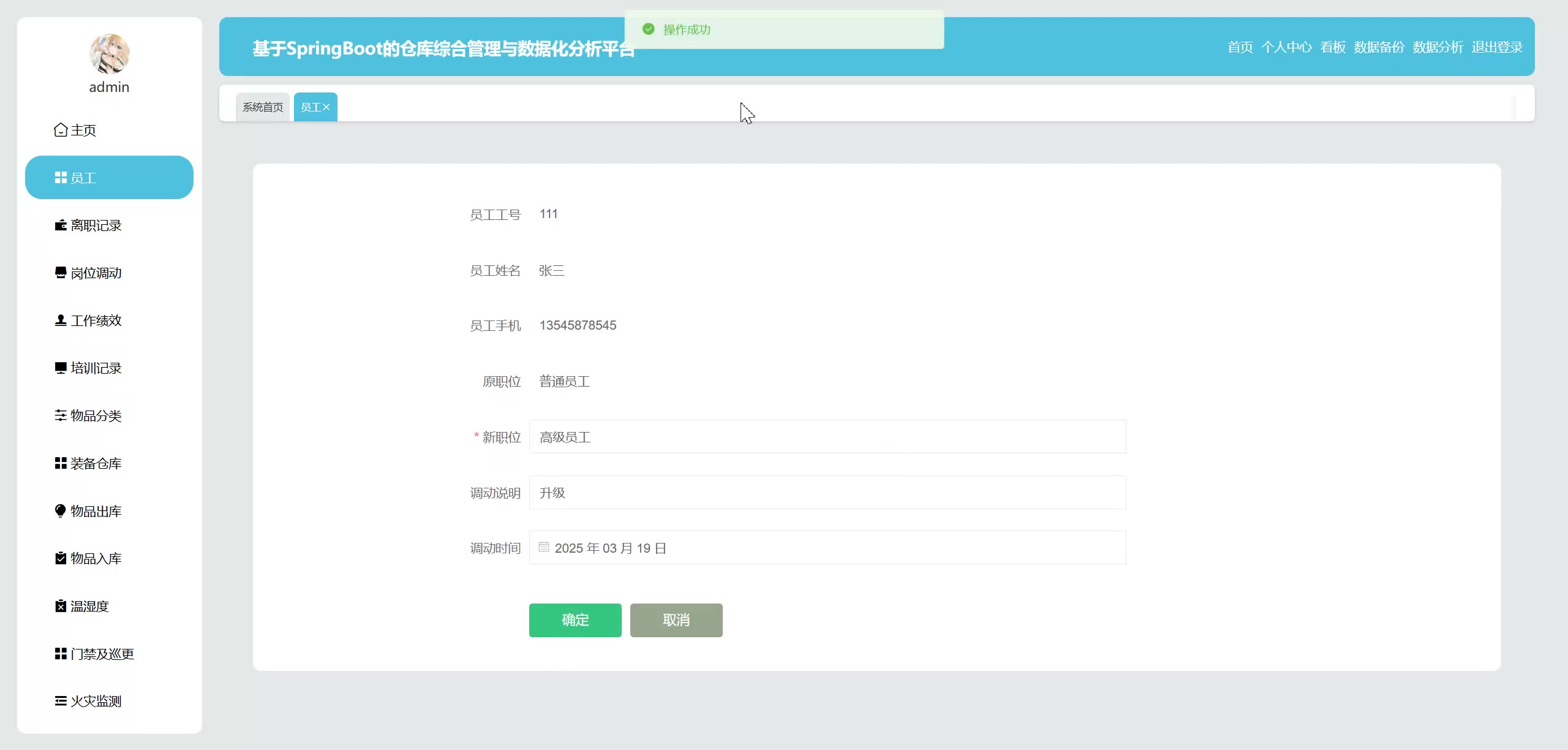The image size is (1568, 750).
Task: Click into the 新职位 input field
Action: [827, 437]
